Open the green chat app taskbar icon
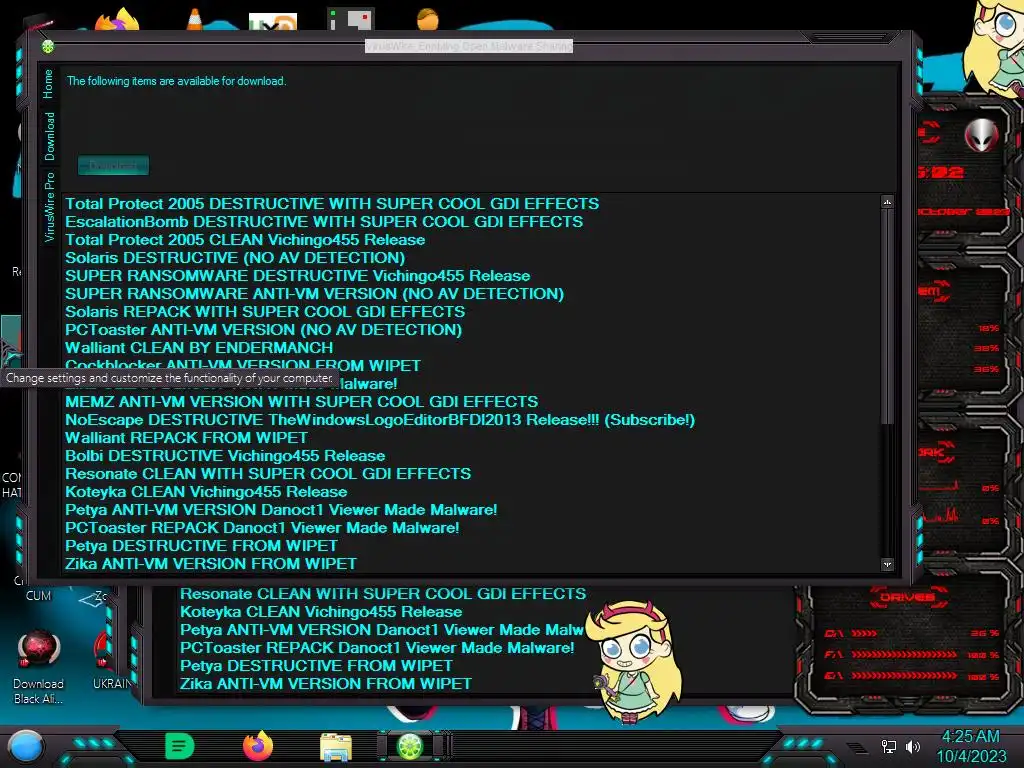This screenshot has width=1024, height=768. tap(180, 746)
